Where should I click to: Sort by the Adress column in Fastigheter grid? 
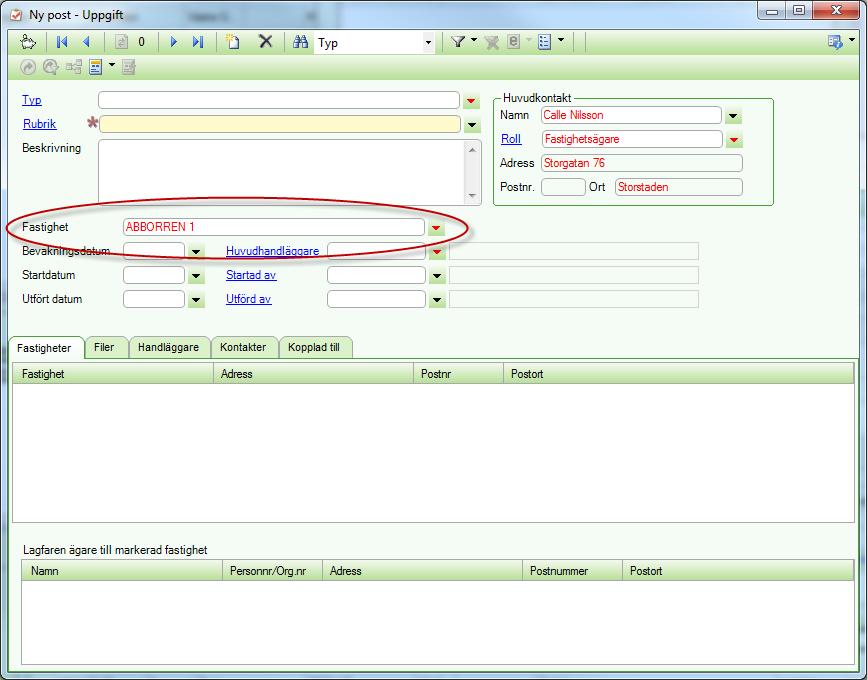[x=313, y=374]
